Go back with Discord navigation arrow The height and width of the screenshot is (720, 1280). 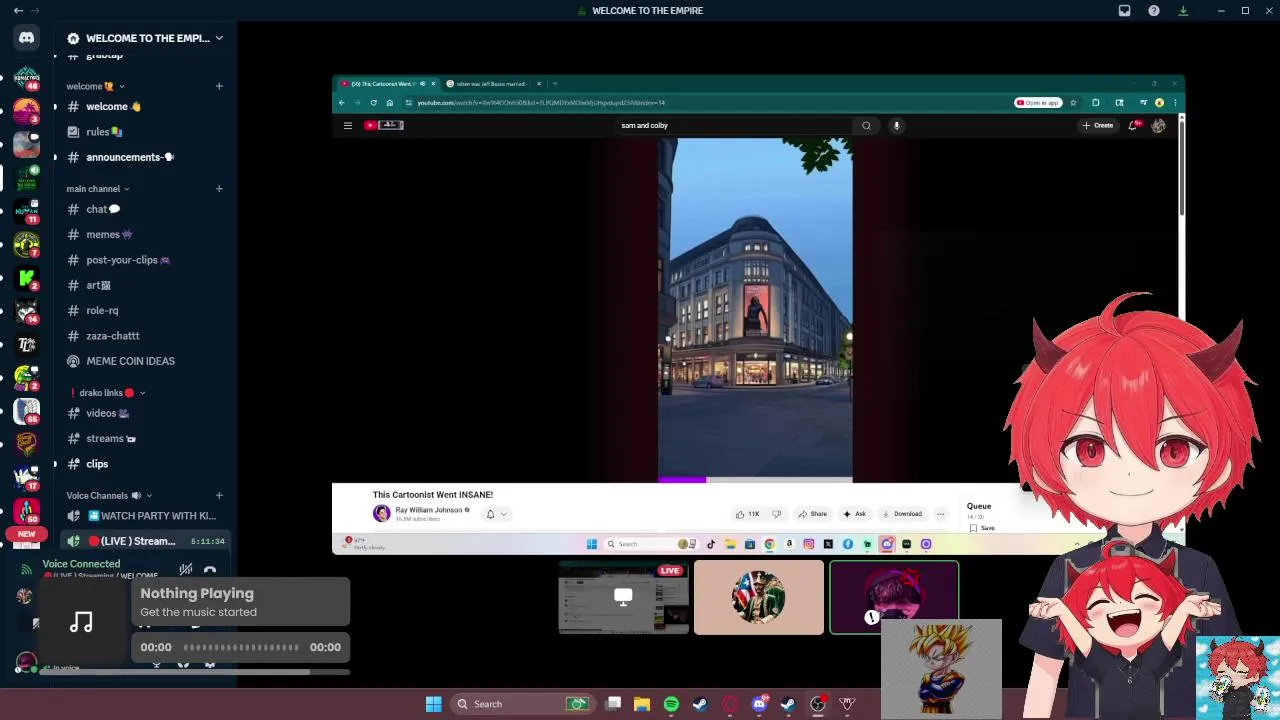pos(18,10)
